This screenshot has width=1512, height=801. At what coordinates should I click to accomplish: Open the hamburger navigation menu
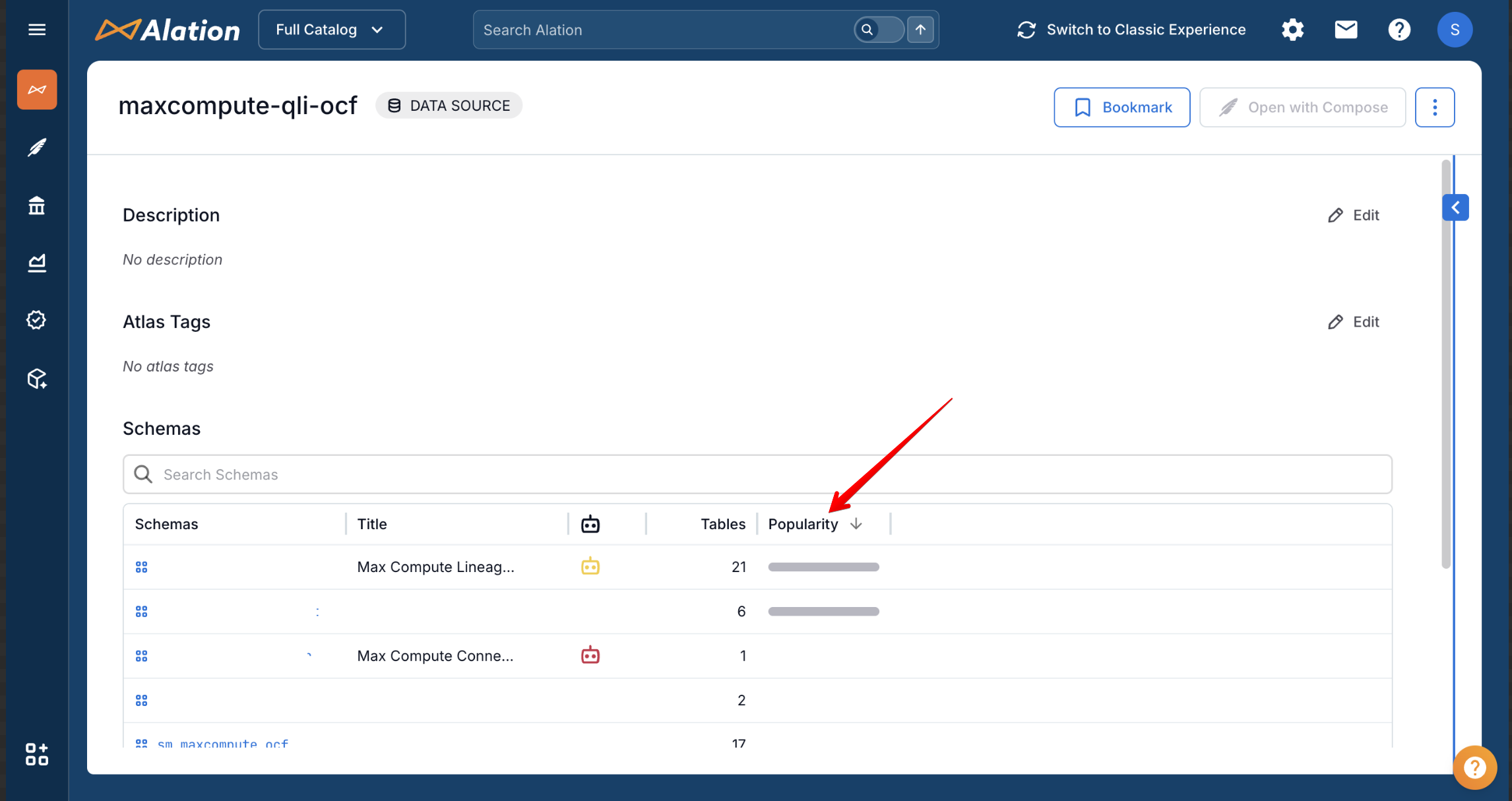click(x=37, y=30)
